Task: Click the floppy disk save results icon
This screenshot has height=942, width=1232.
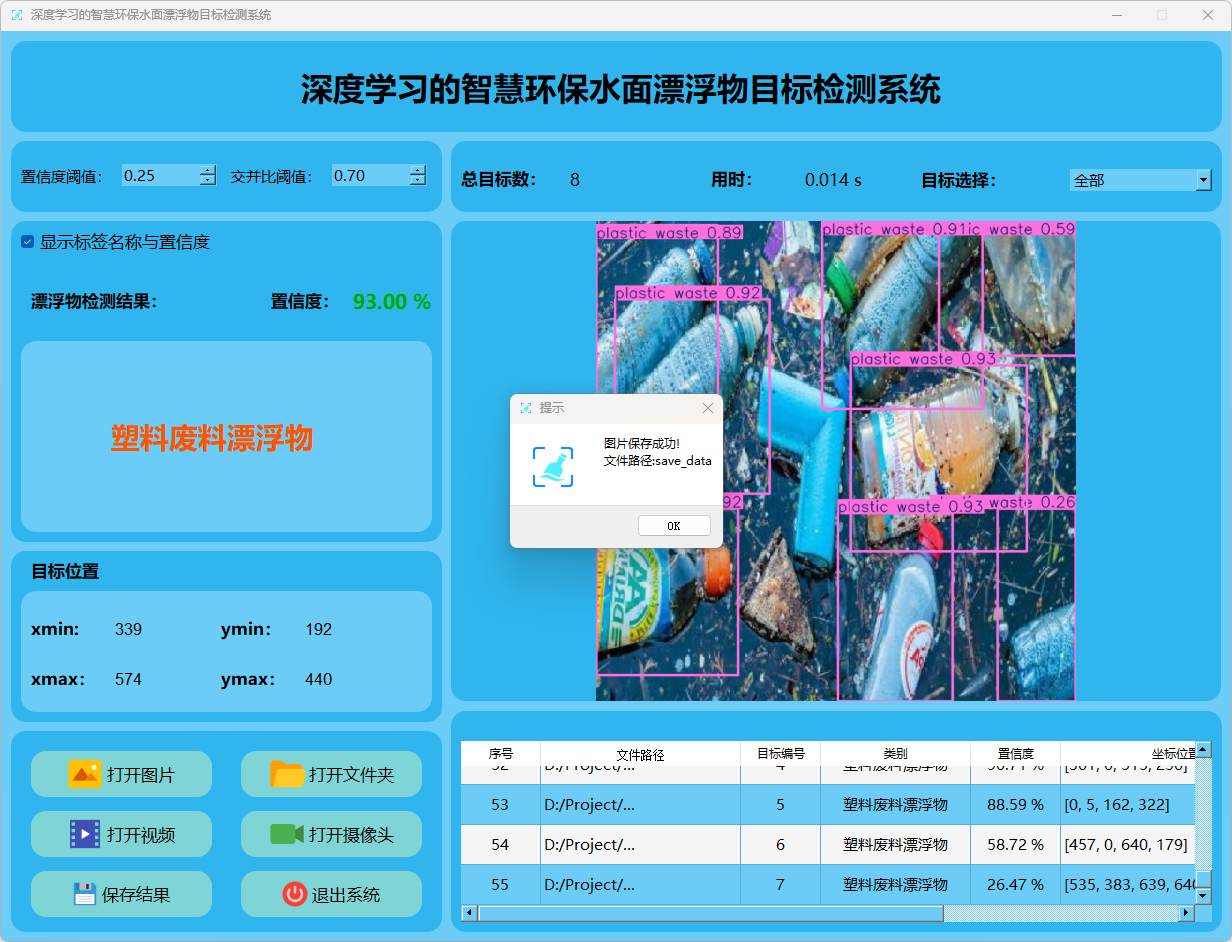Action: 85,894
